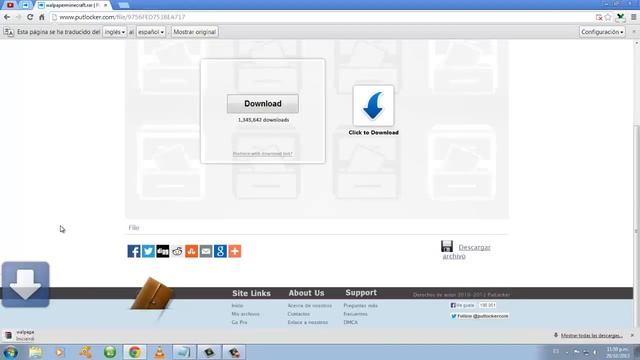Click the Mostrar original button

[x=195, y=32]
